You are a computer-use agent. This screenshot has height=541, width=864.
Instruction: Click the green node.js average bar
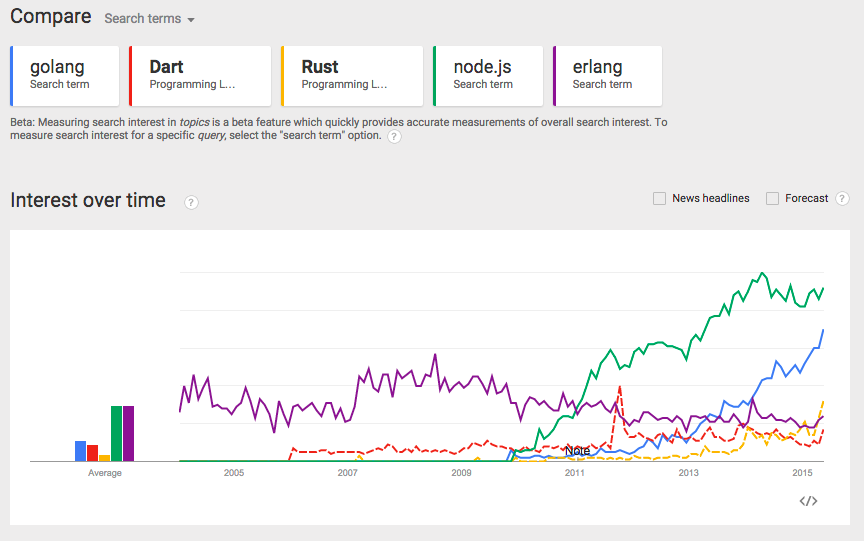click(x=117, y=434)
